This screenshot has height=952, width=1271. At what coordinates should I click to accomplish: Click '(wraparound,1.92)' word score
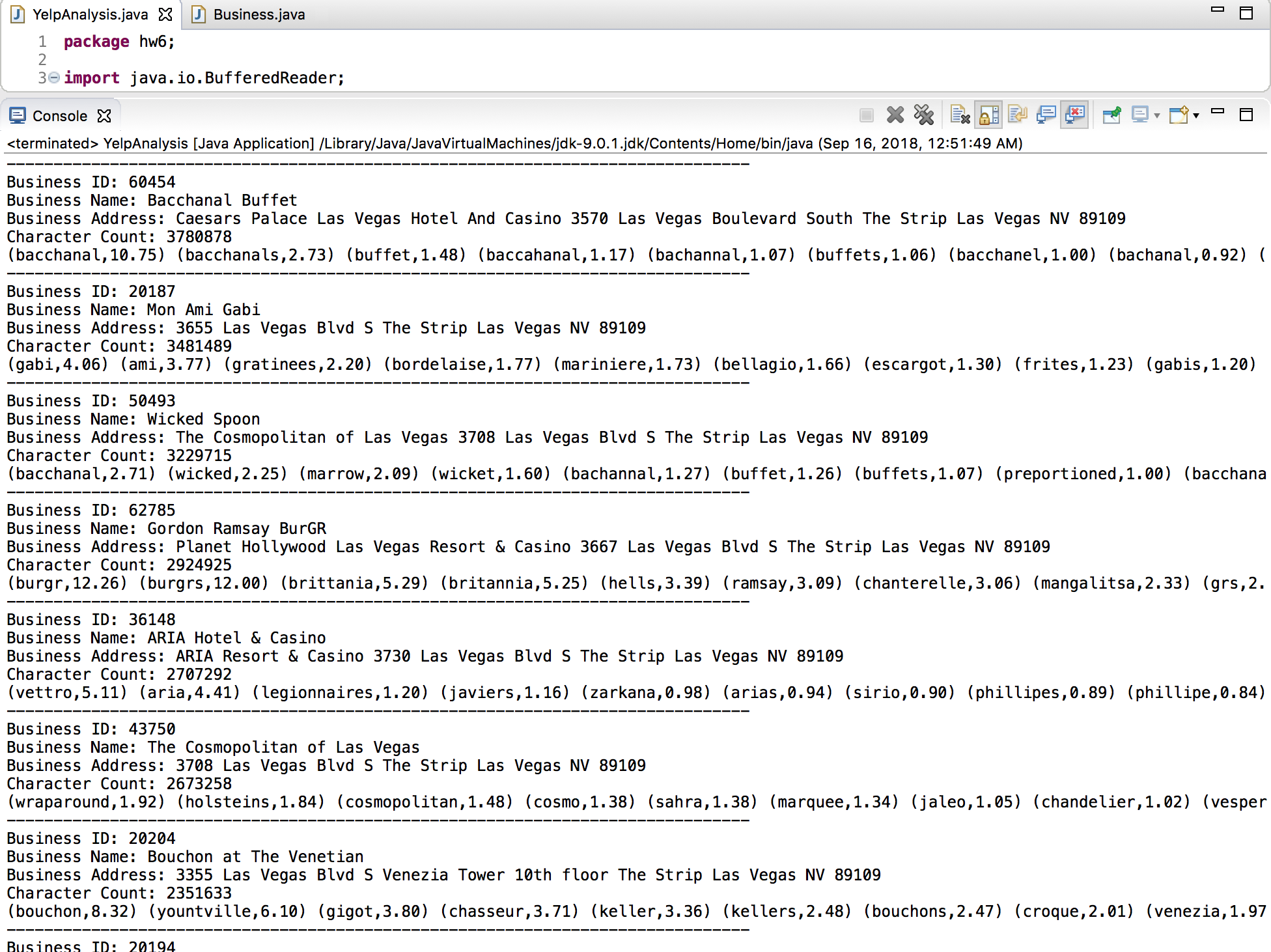86,802
